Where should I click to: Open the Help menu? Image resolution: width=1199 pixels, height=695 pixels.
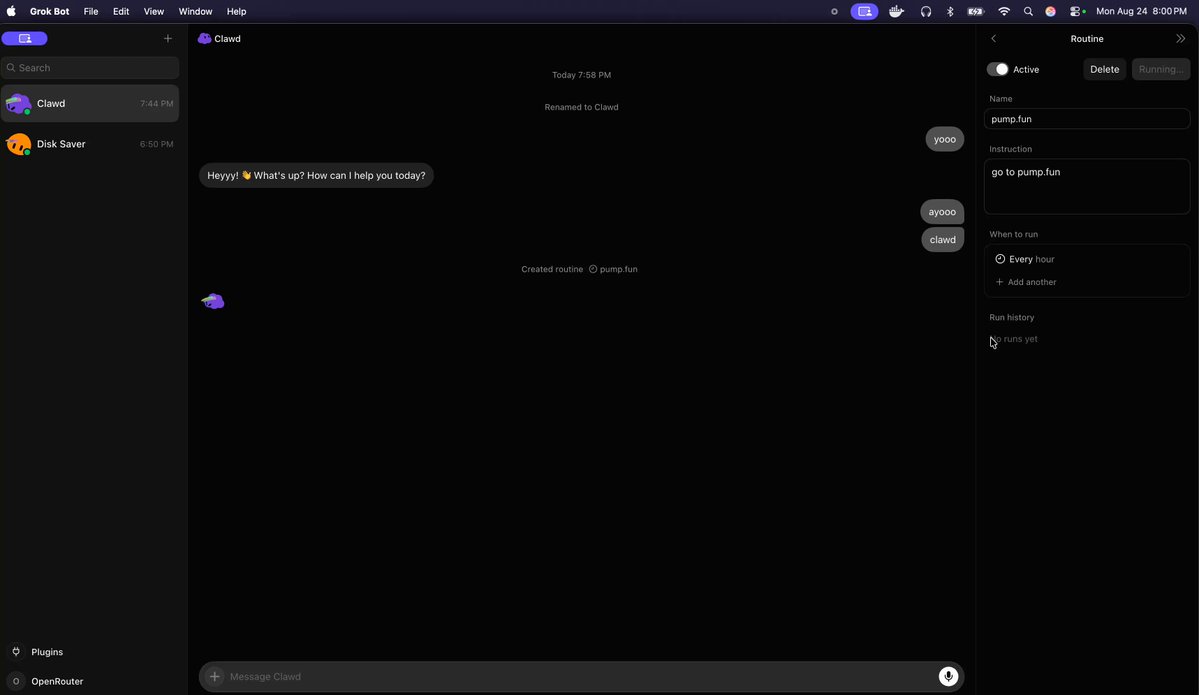point(236,11)
